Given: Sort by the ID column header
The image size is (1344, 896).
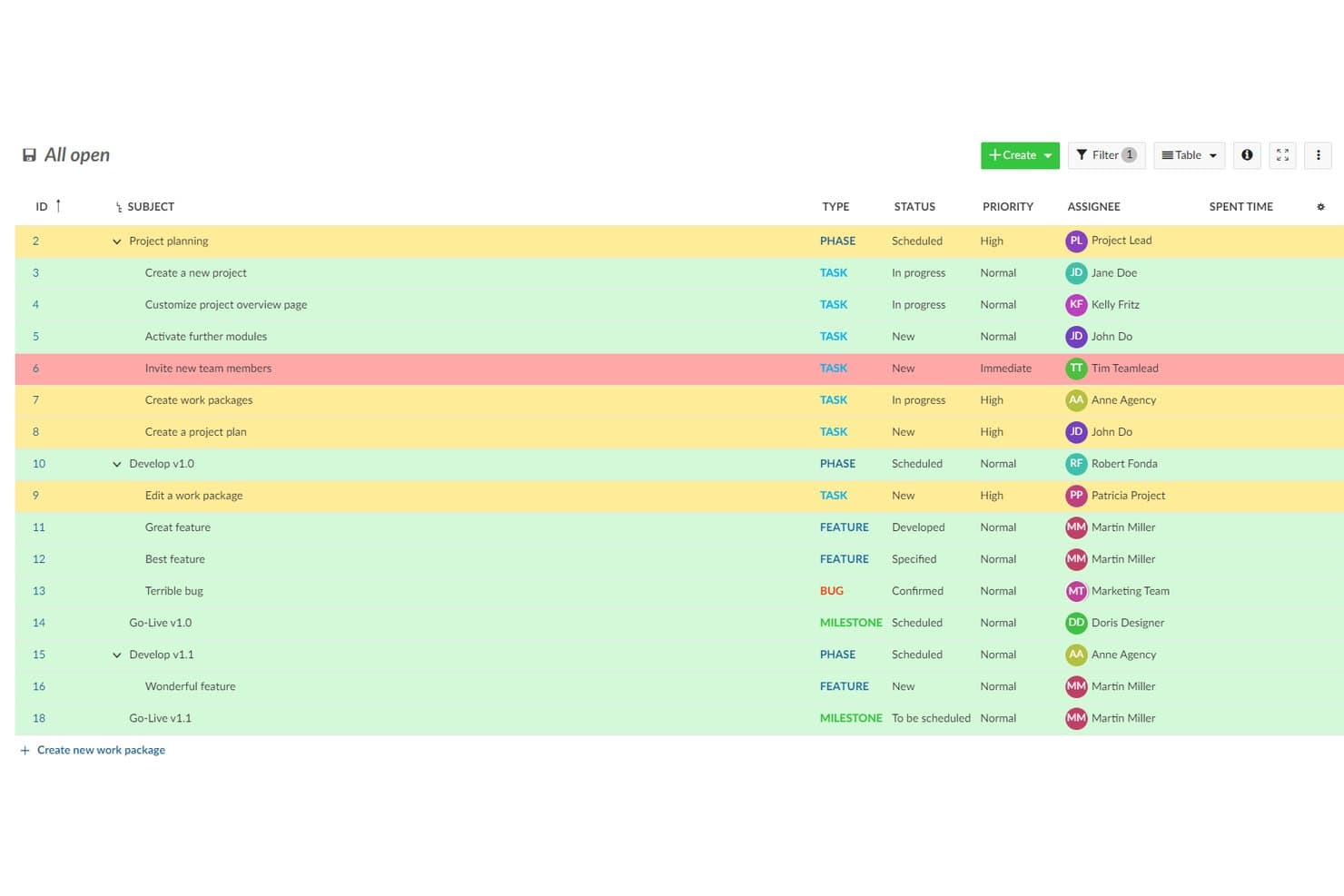Looking at the screenshot, I should [x=42, y=207].
